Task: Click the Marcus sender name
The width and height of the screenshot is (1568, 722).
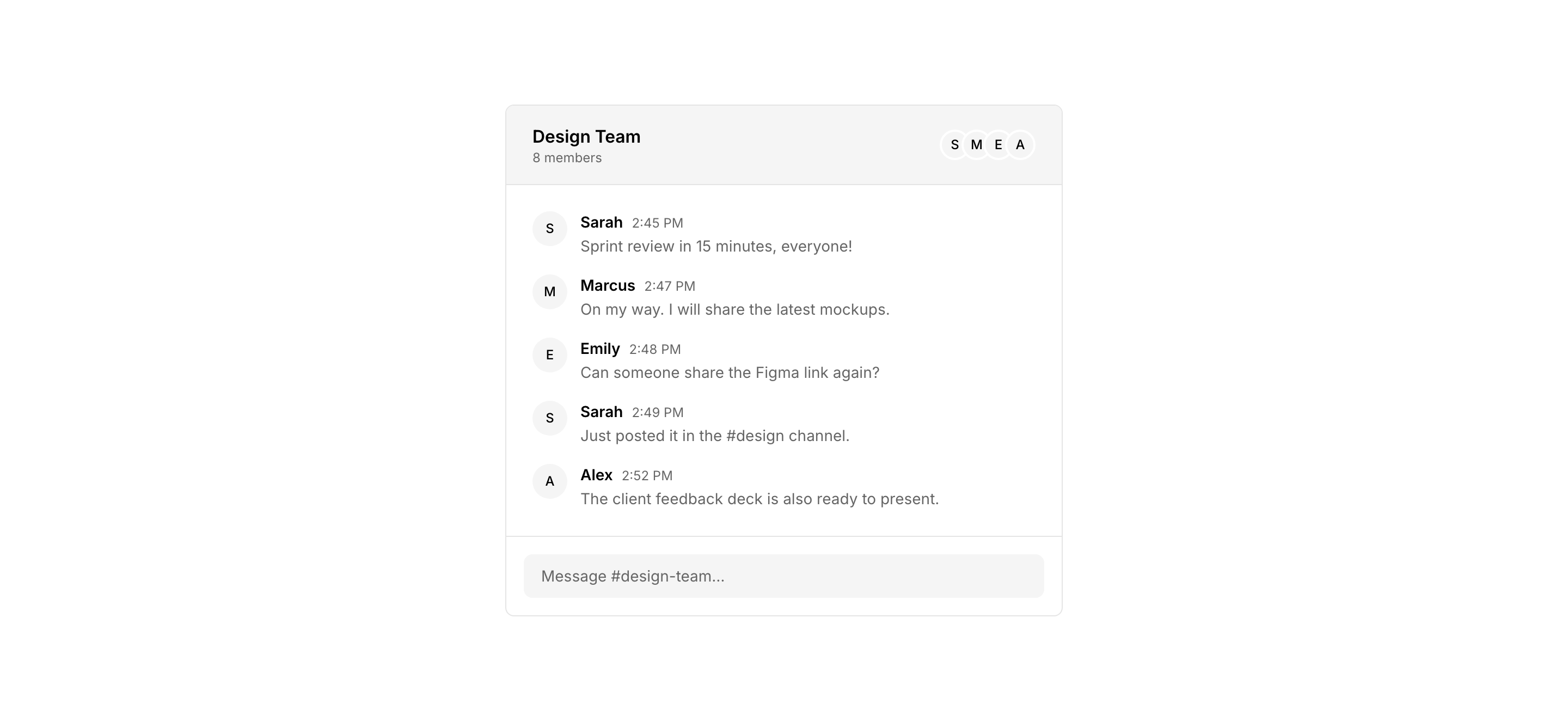Action: point(608,285)
